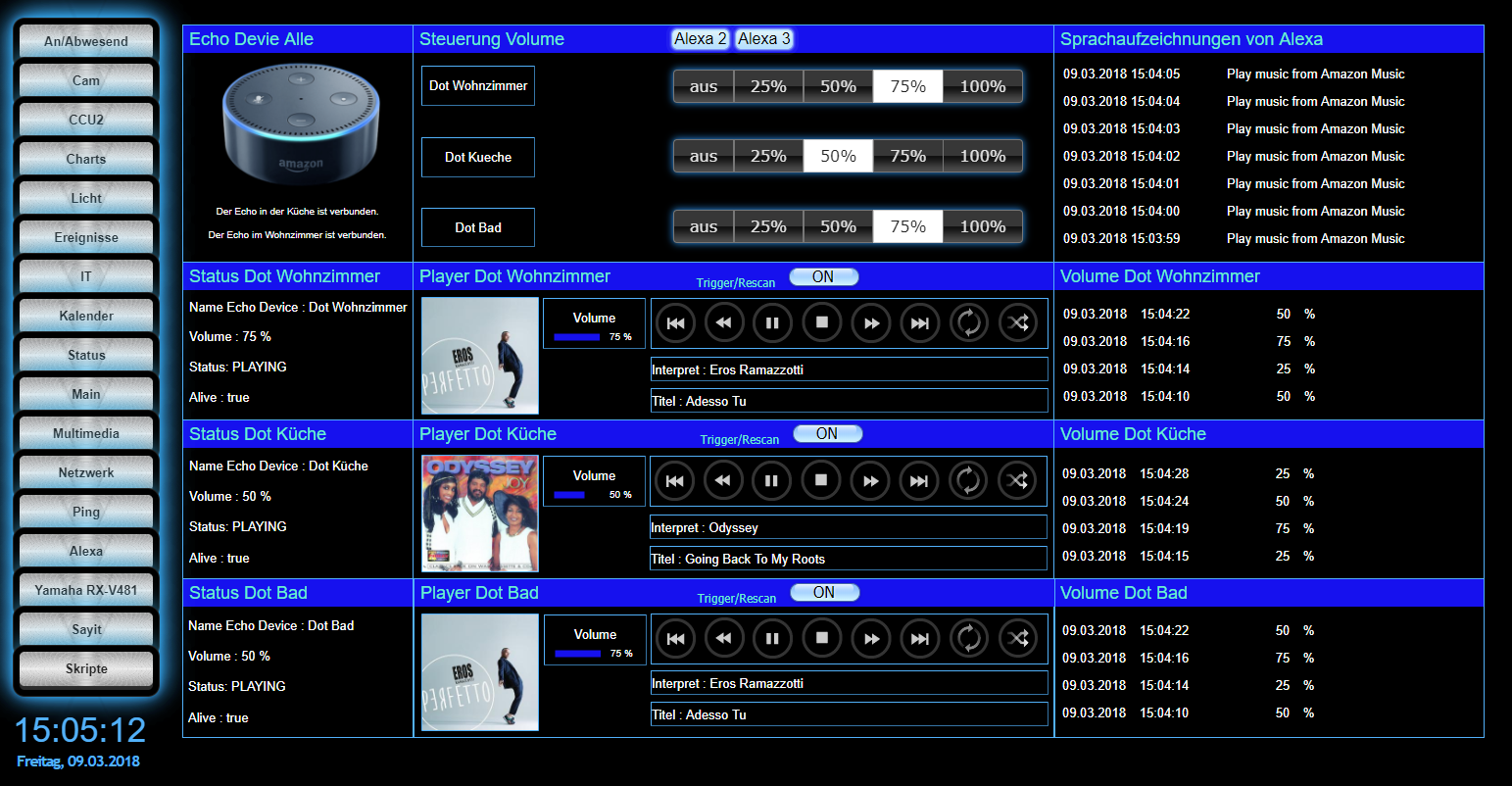Screen dimensions: 1512x786
Task: Open the Yamaha RX-V481 page
Action: (86, 590)
